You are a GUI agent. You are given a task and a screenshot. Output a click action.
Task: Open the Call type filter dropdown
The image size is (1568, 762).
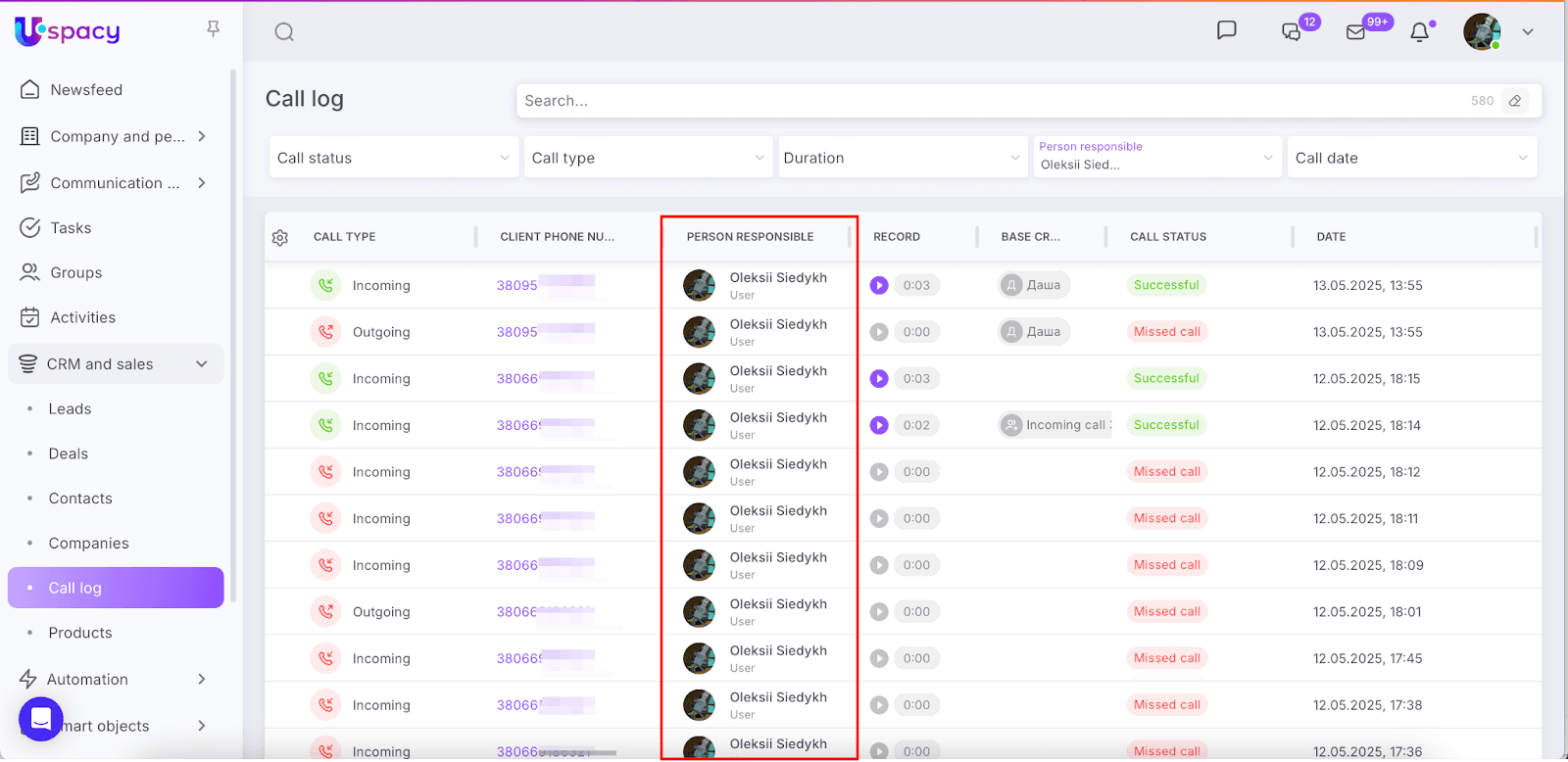coord(647,158)
